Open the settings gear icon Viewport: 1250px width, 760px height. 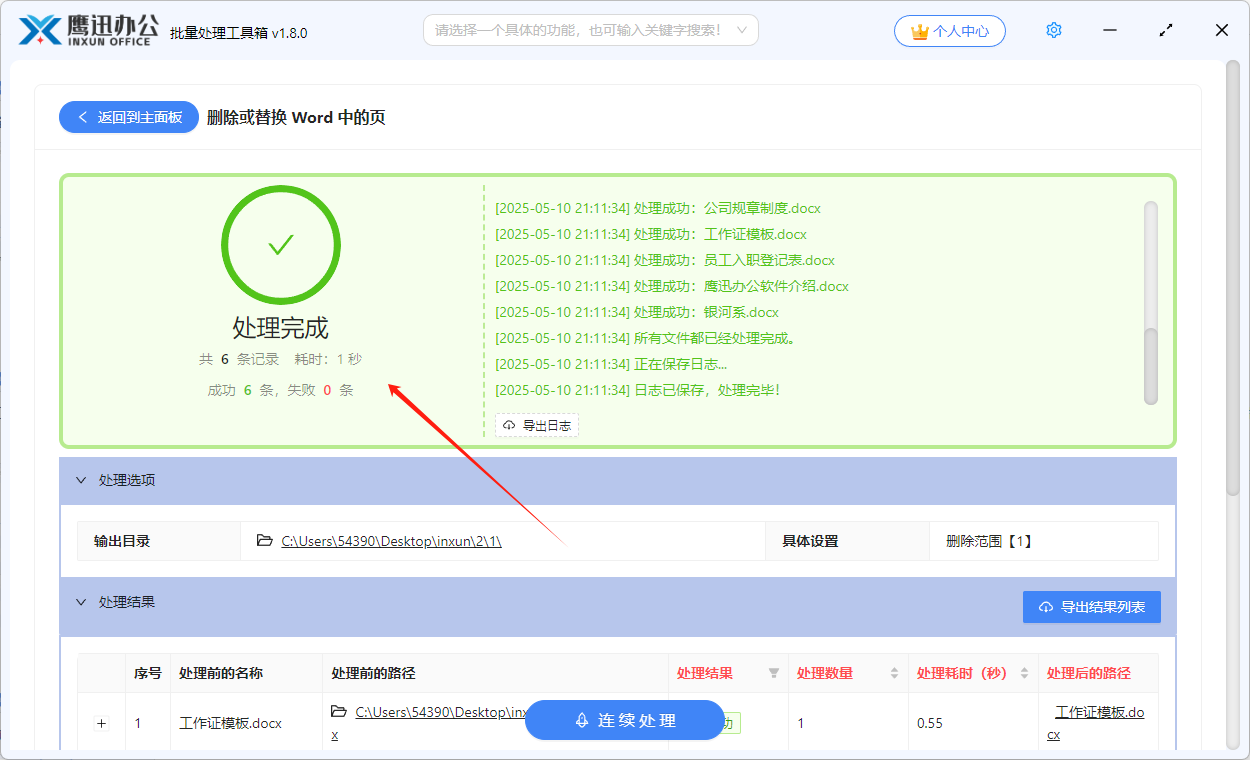[1053, 31]
